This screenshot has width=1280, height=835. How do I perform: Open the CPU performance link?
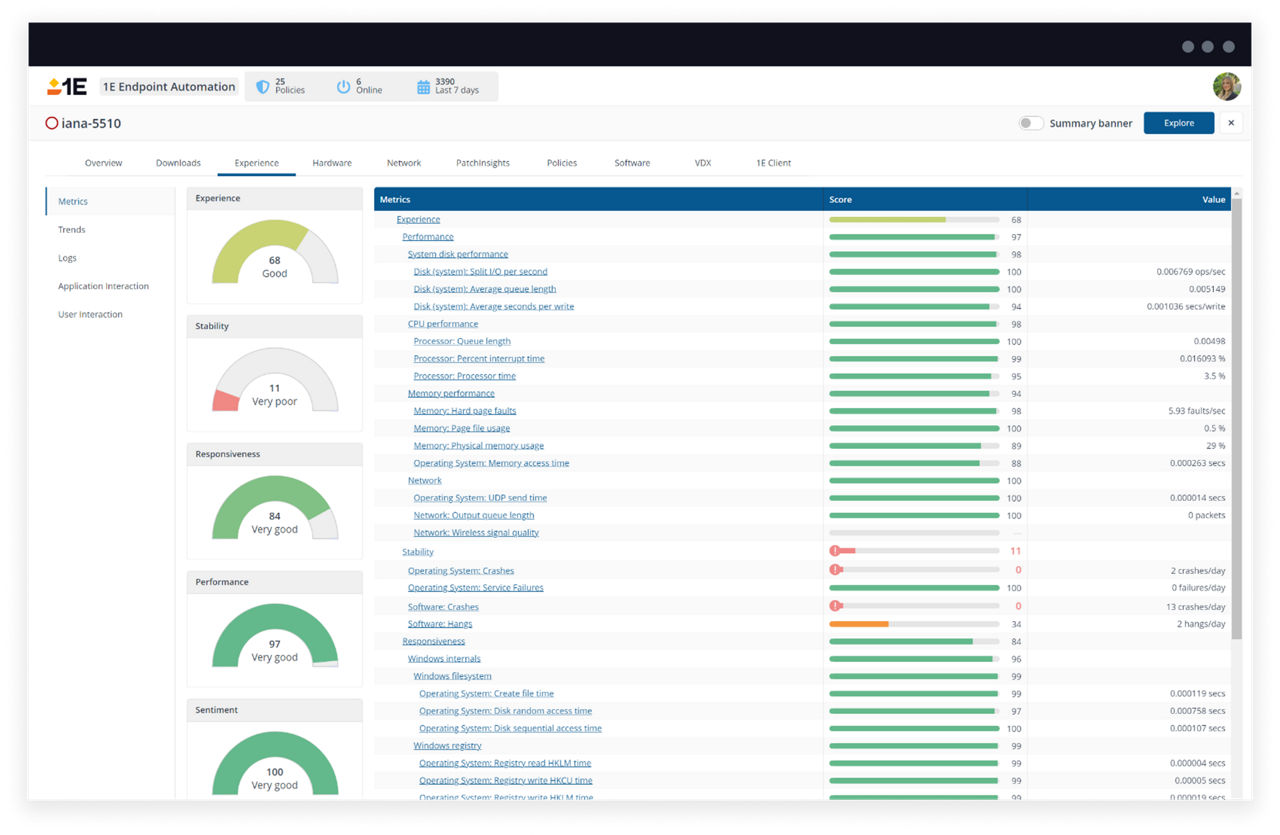[443, 324]
